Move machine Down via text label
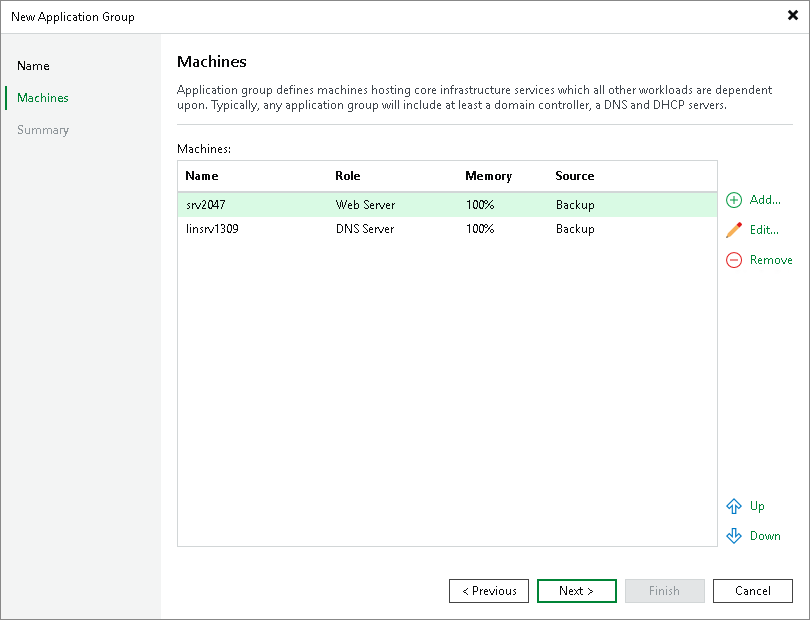The height and width of the screenshot is (620, 810). (x=765, y=536)
